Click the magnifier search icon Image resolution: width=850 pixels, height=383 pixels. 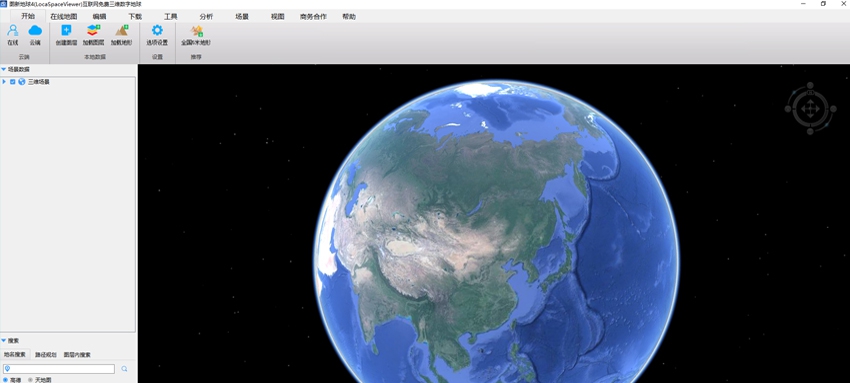pos(124,369)
